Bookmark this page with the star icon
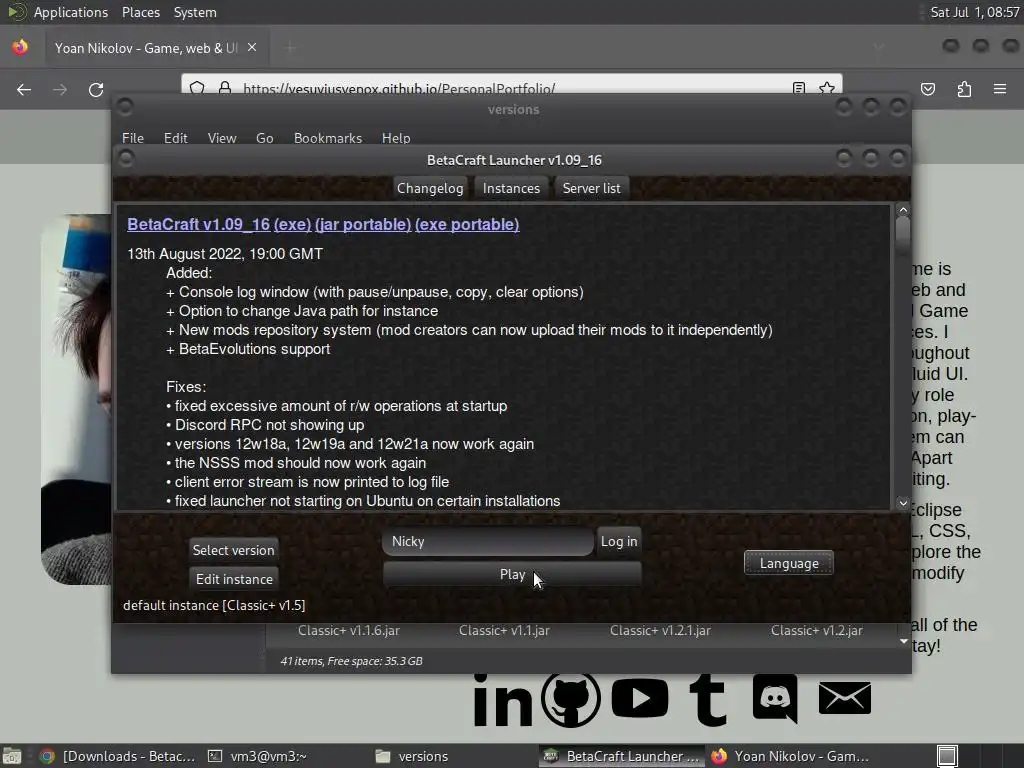This screenshot has height=768, width=1024. (x=827, y=88)
